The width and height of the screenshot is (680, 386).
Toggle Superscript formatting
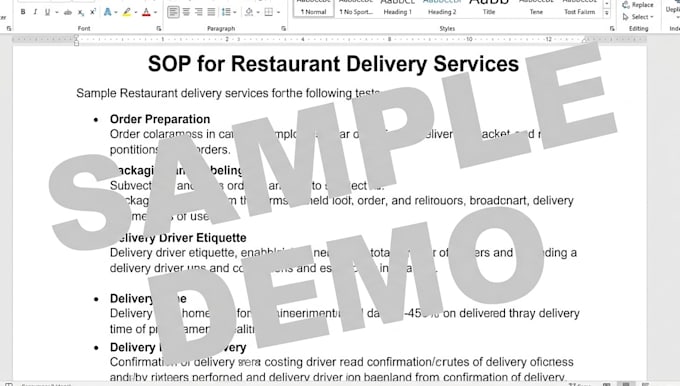pyautogui.click(x=93, y=12)
